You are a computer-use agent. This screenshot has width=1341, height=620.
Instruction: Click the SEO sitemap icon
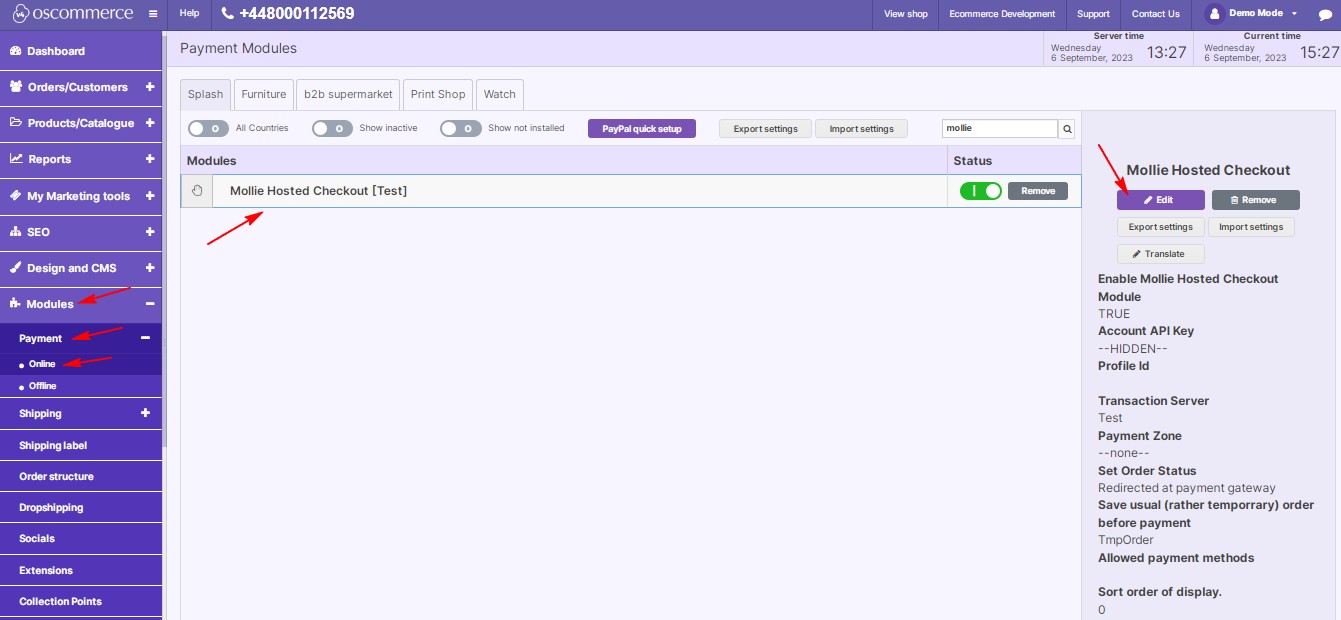pos(16,232)
